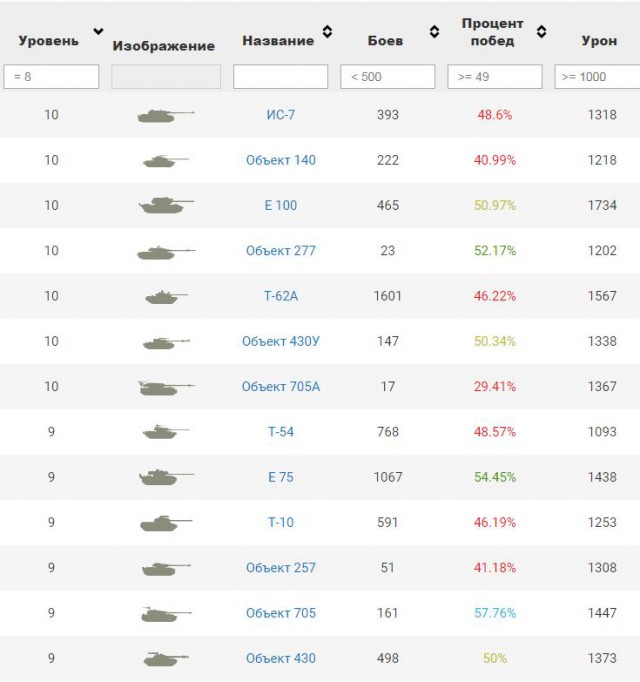
Task: Click the E 75 tank silhouette
Action: [x=166, y=477]
